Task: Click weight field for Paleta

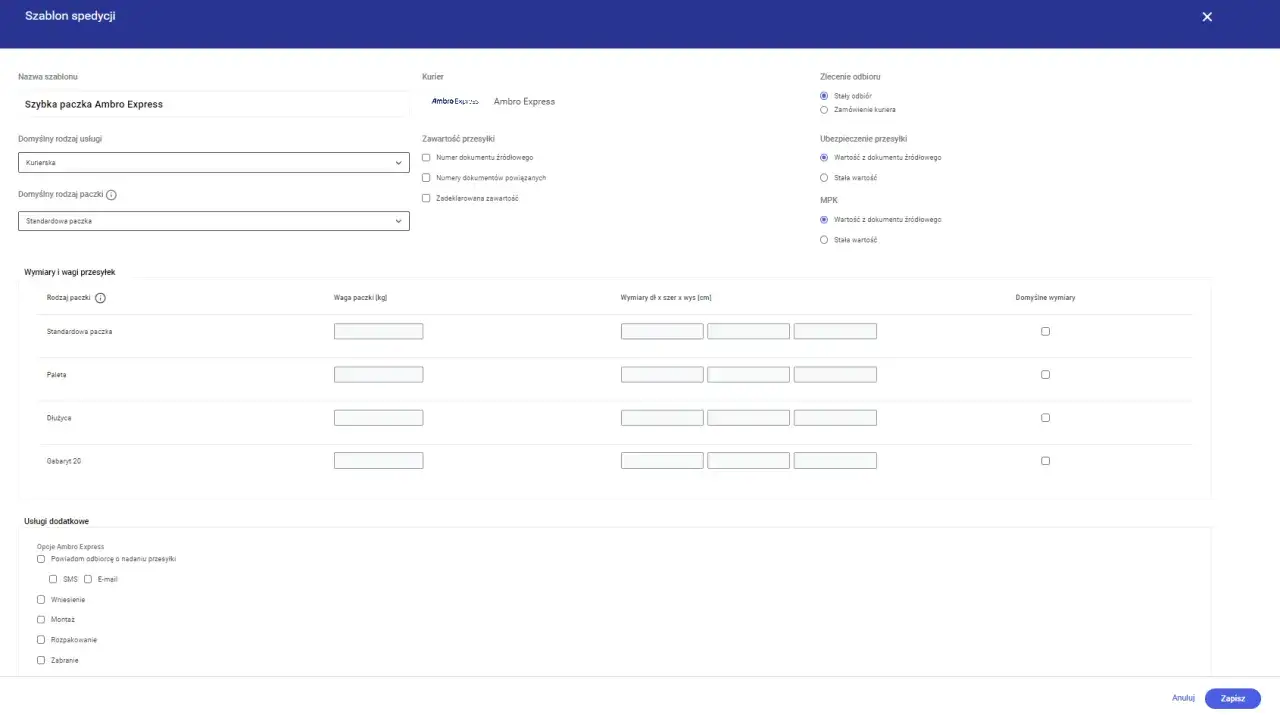Action: pyautogui.click(x=378, y=374)
